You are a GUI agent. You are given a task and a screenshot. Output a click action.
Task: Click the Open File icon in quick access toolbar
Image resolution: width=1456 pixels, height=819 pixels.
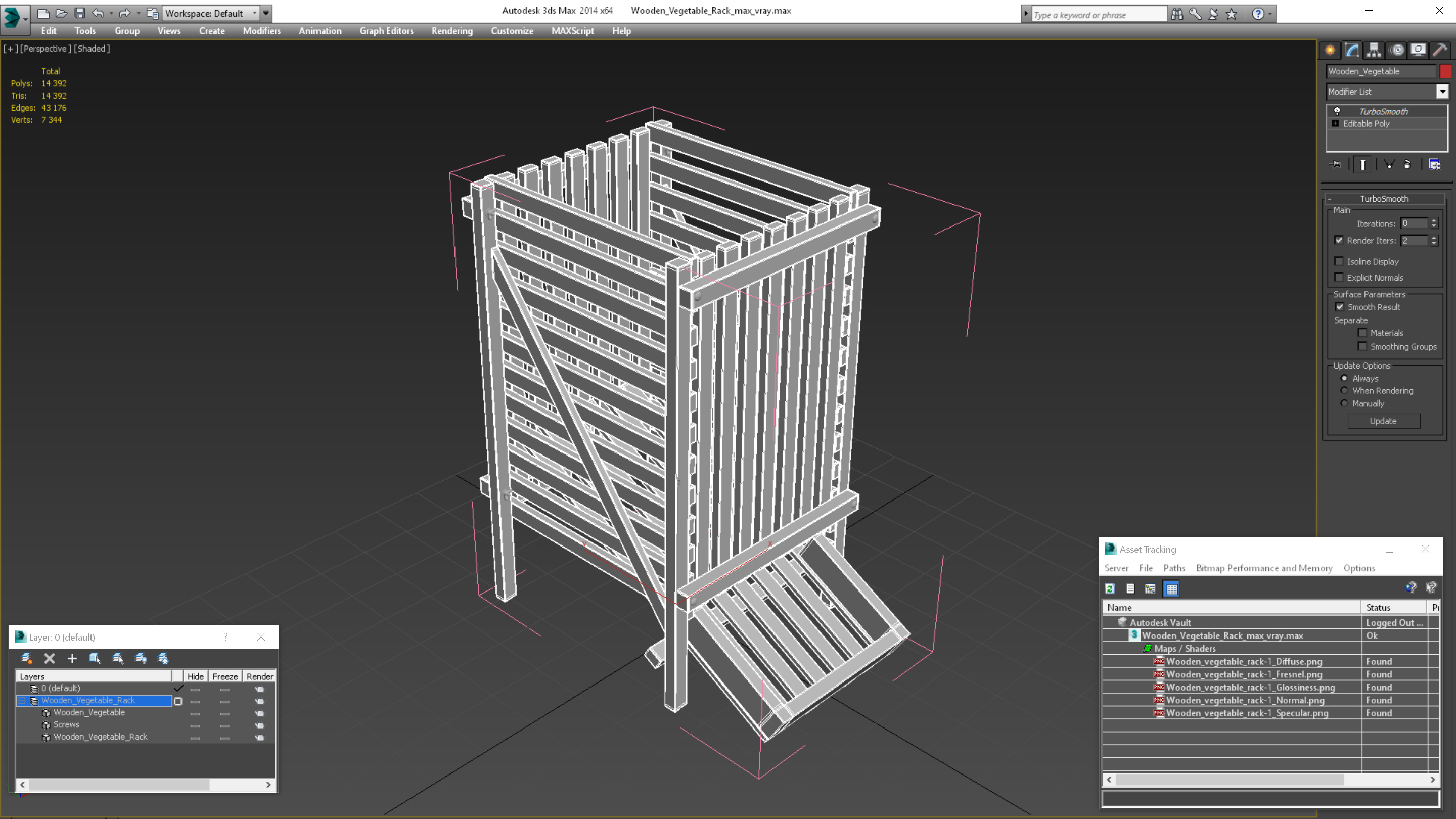(x=61, y=13)
